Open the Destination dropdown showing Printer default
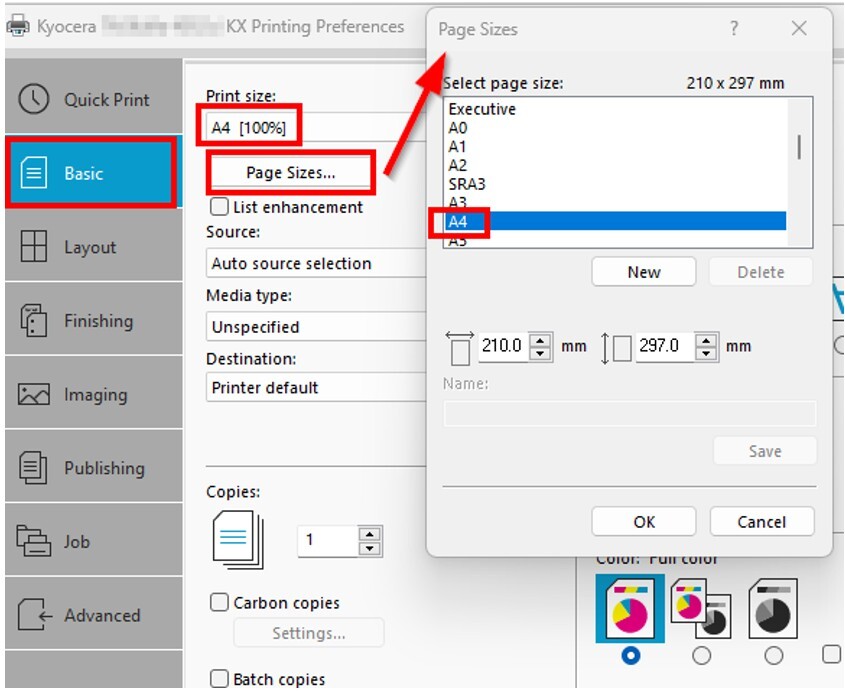845x692 pixels. pos(316,387)
